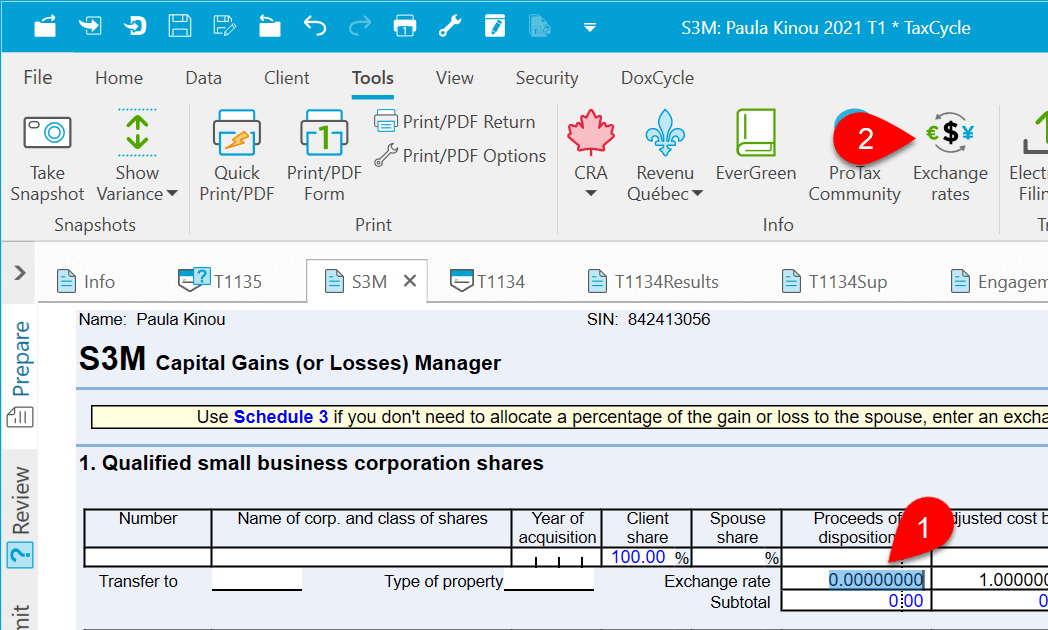Click the Open file icon in quick access toolbar
This screenshot has height=630, width=1048.
(45, 27)
